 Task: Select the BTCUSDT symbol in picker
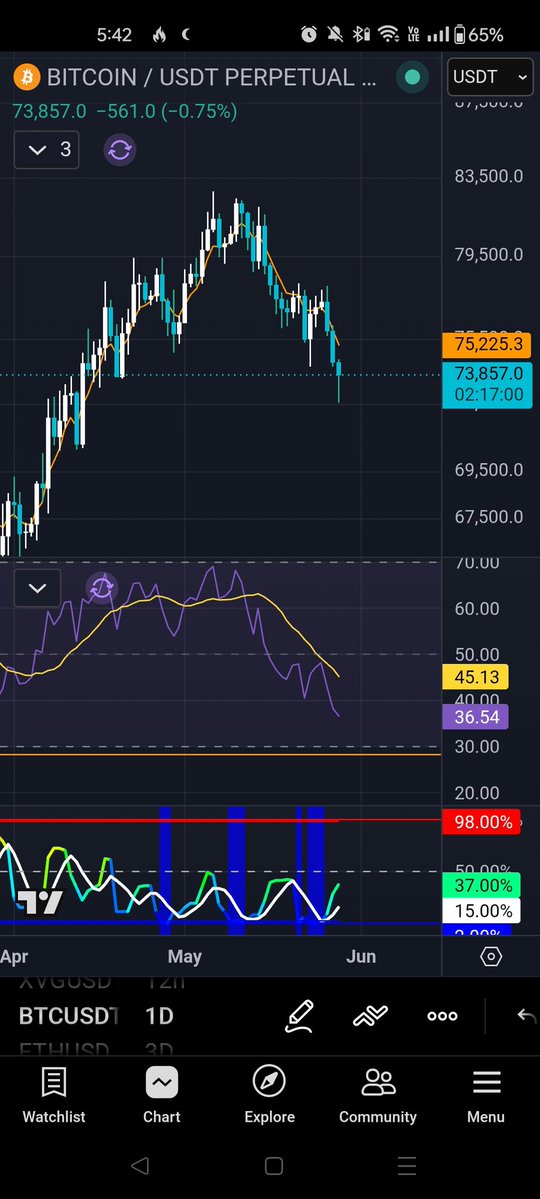69,1016
